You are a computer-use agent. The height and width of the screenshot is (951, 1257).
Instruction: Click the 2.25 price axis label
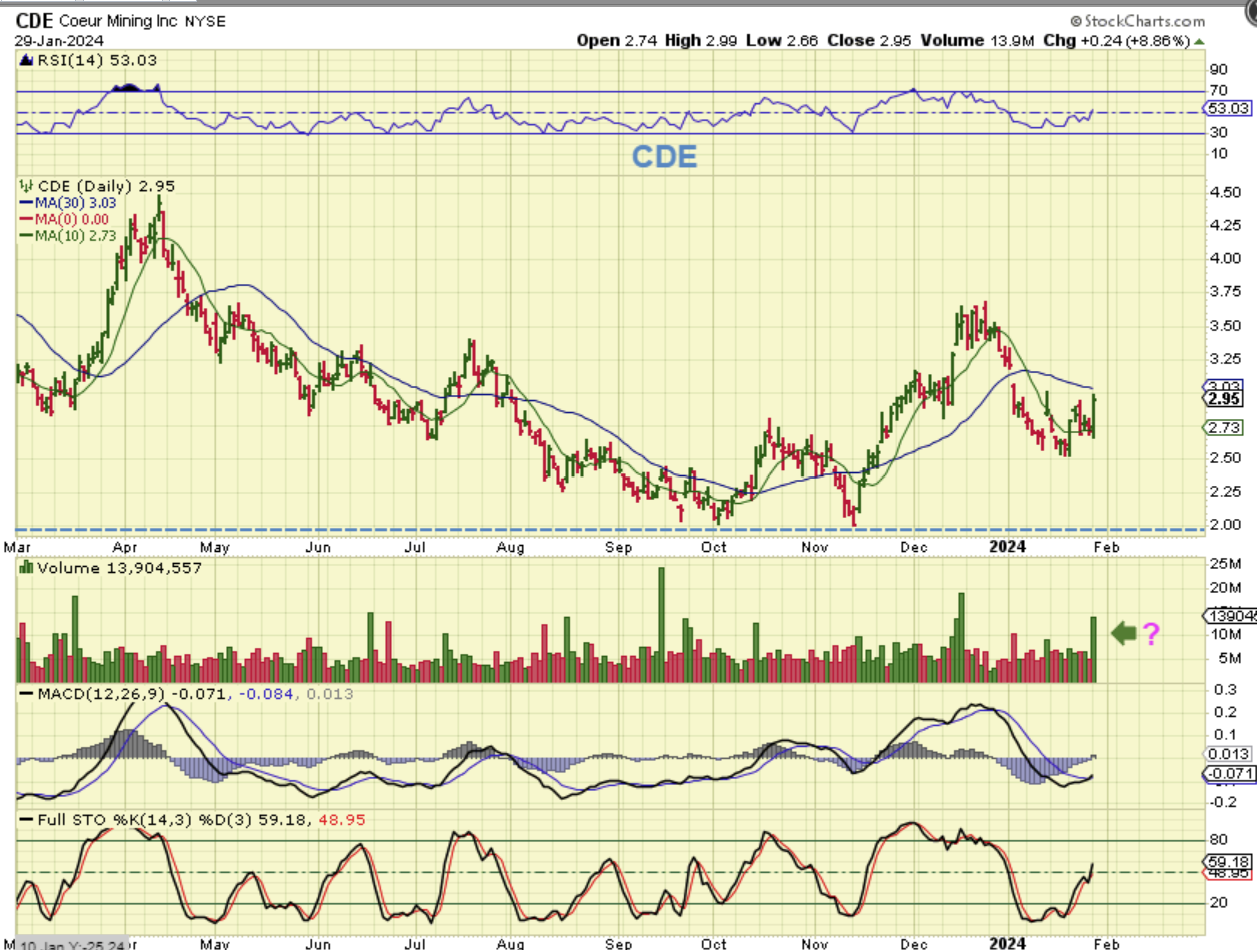click(x=1225, y=491)
